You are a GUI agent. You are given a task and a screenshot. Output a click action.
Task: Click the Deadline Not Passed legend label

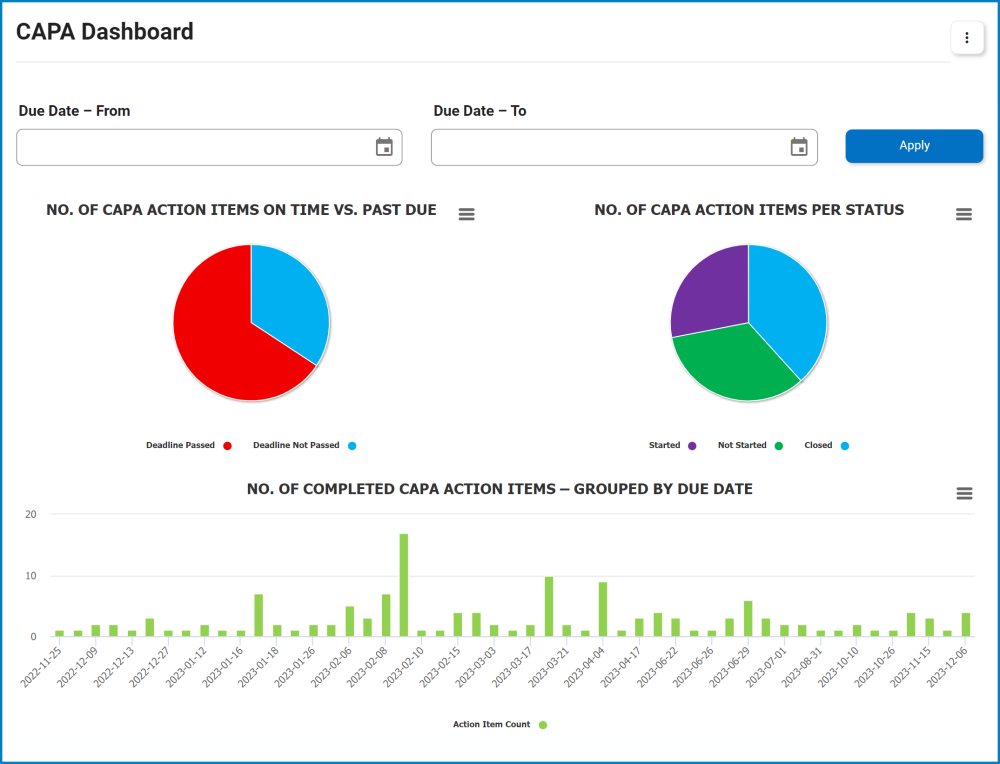click(295, 445)
